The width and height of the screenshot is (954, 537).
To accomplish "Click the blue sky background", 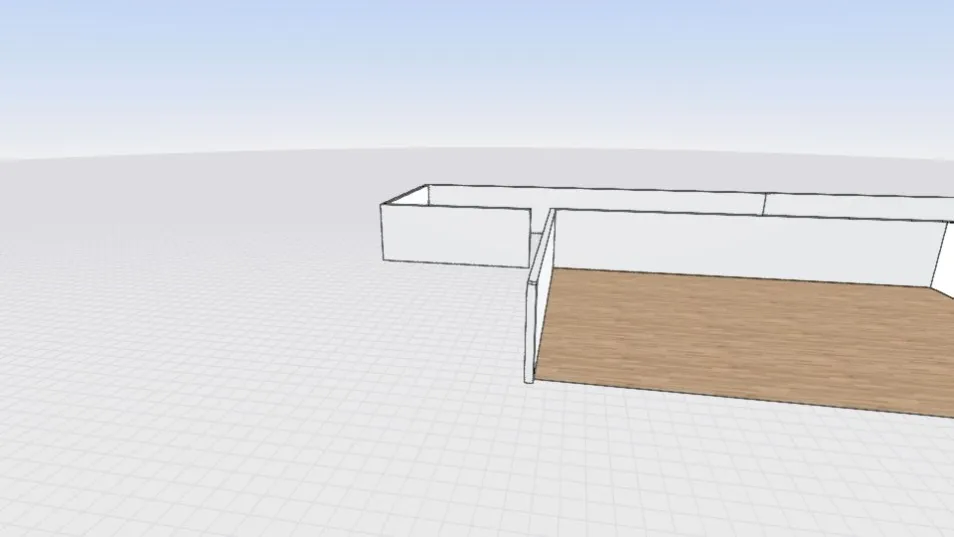I will [400, 60].
